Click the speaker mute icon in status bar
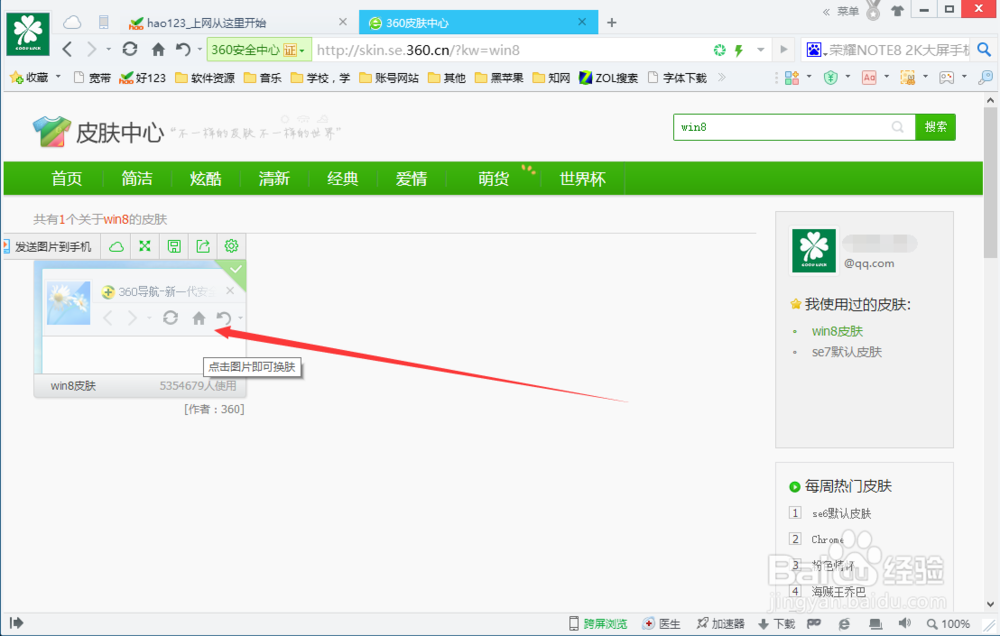The height and width of the screenshot is (636, 1000). pos(904,623)
